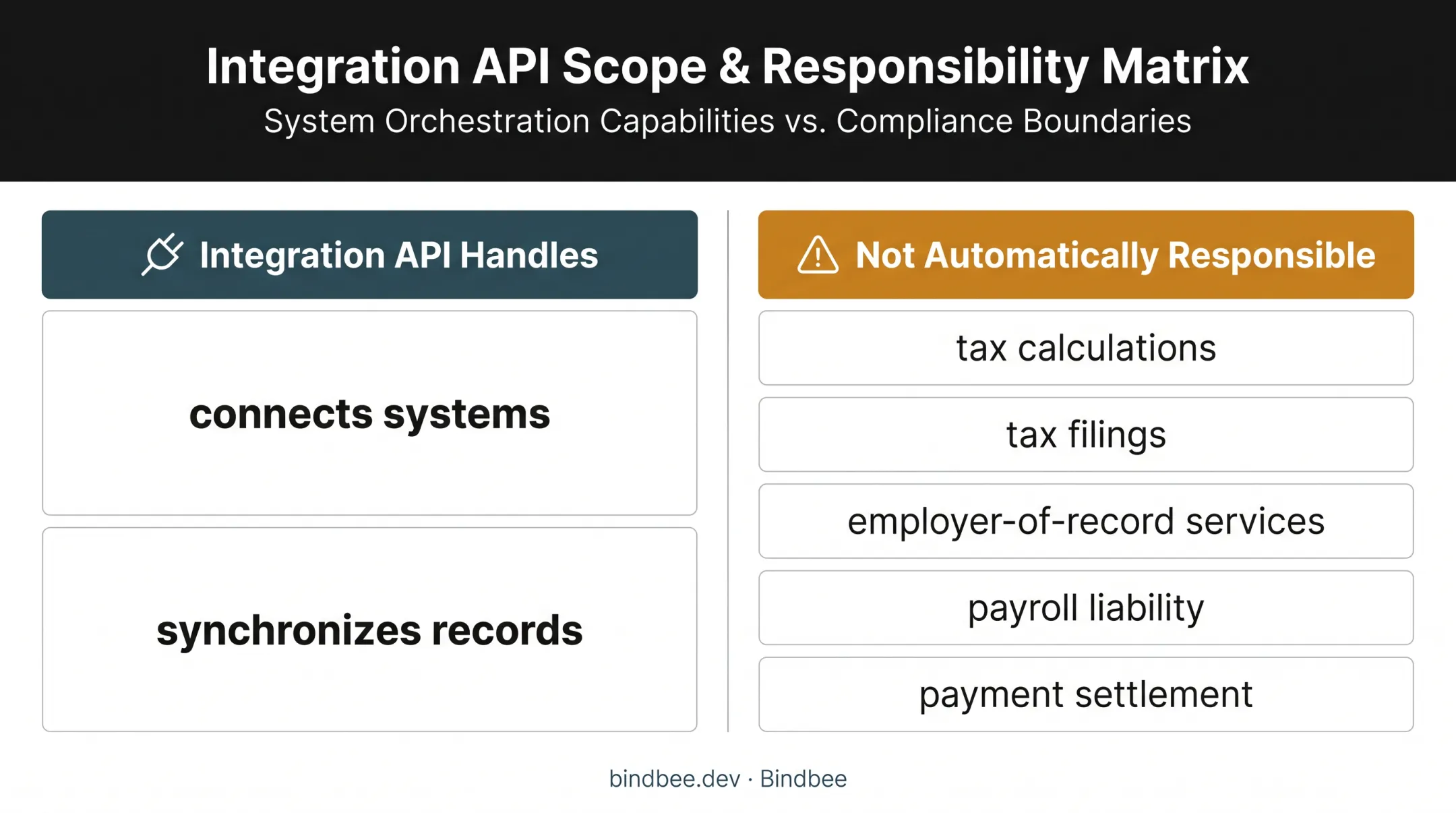Choose the tax filings row
This screenshot has width=1456, height=813.
click(x=1086, y=435)
